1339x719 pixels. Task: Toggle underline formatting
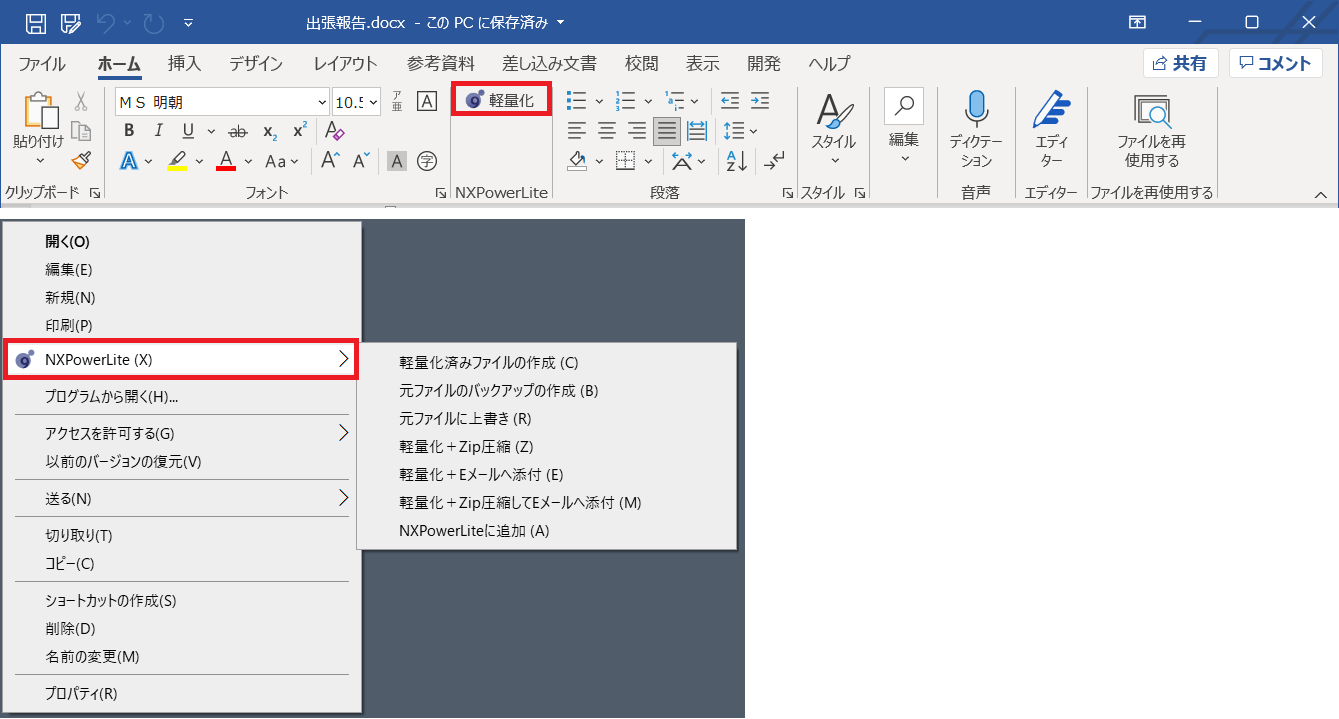tap(188, 131)
